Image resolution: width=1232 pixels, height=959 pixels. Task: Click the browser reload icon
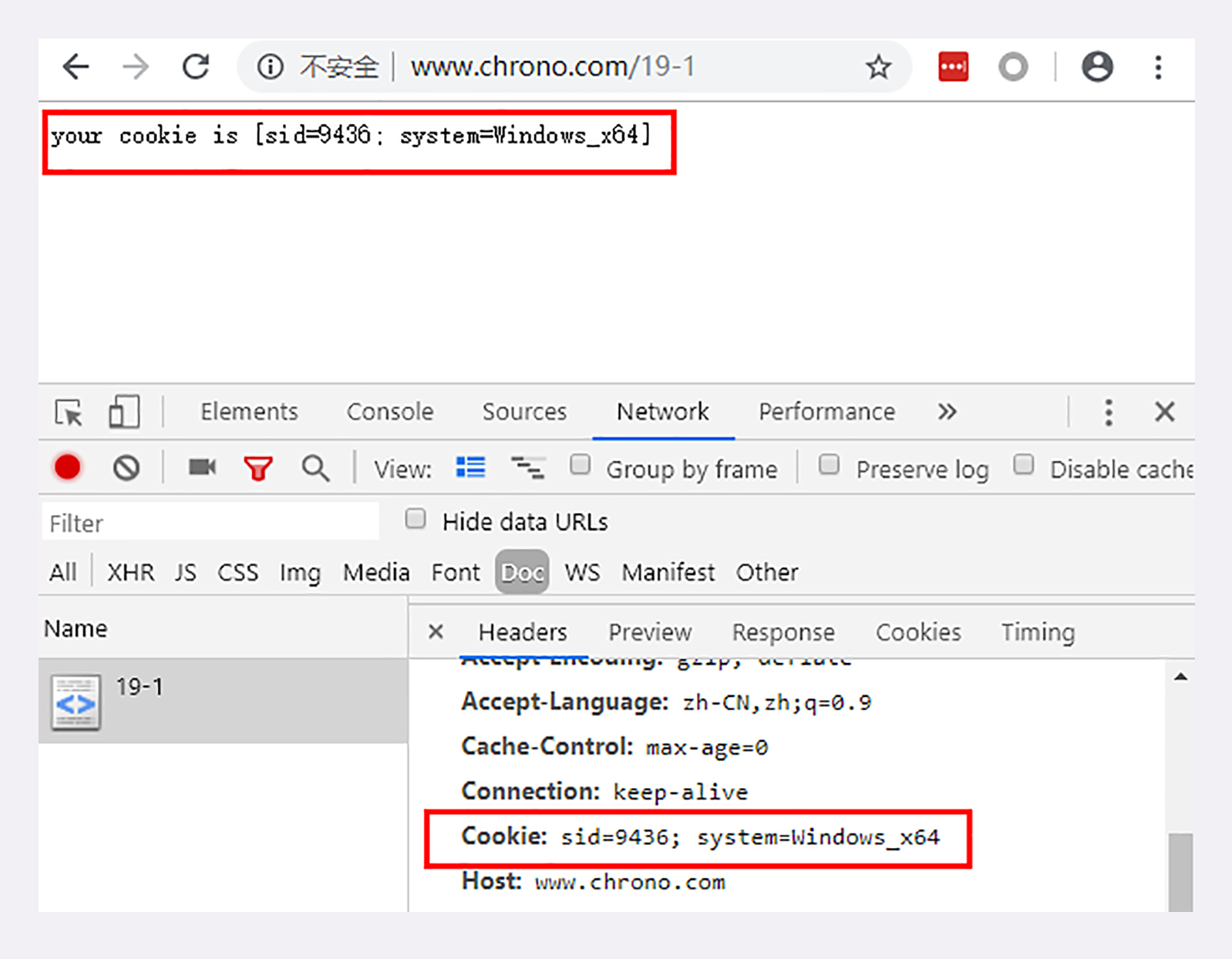pyautogui.click(x=196, y=67)
